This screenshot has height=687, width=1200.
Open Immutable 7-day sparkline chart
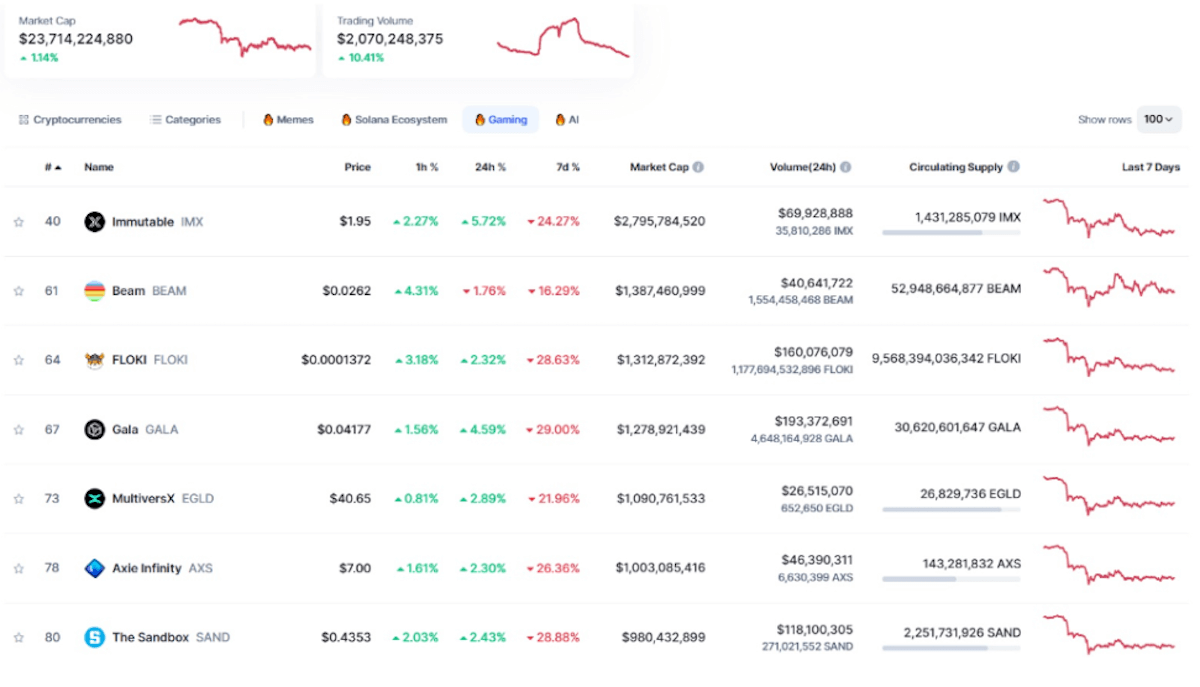(x=1110, y=218)
